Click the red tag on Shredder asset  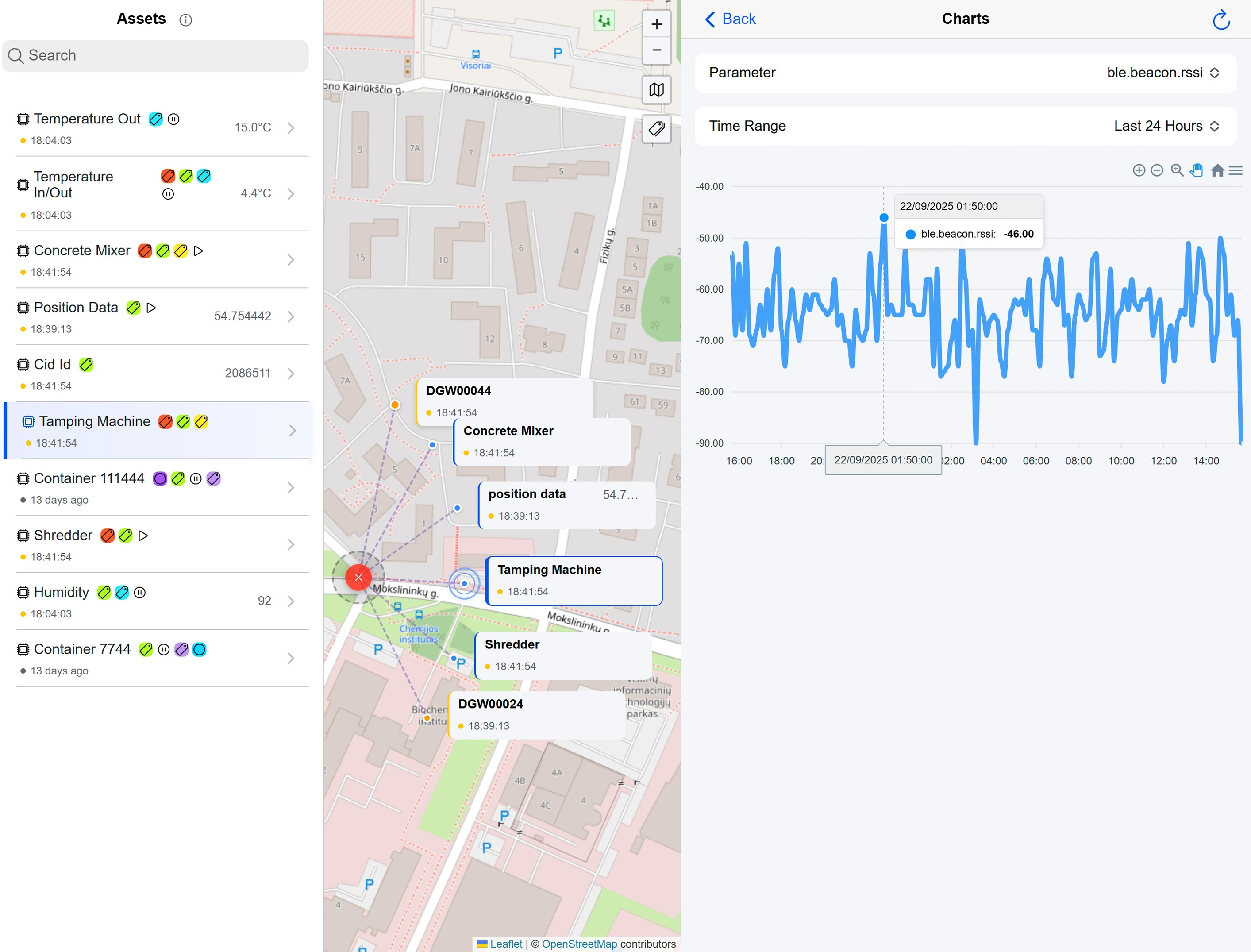click(107, 536)
